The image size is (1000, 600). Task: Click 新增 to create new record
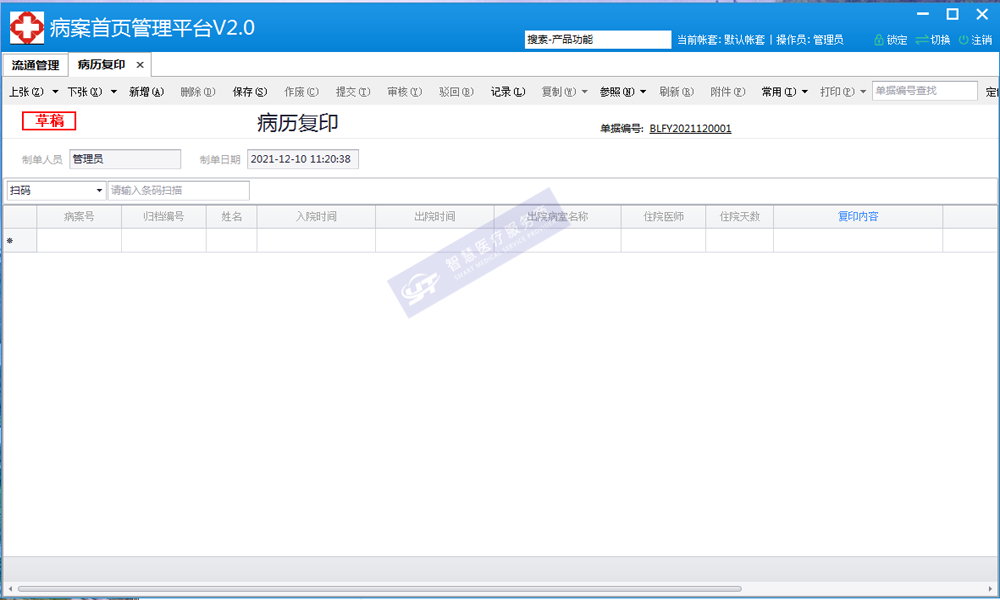[146, 92]
